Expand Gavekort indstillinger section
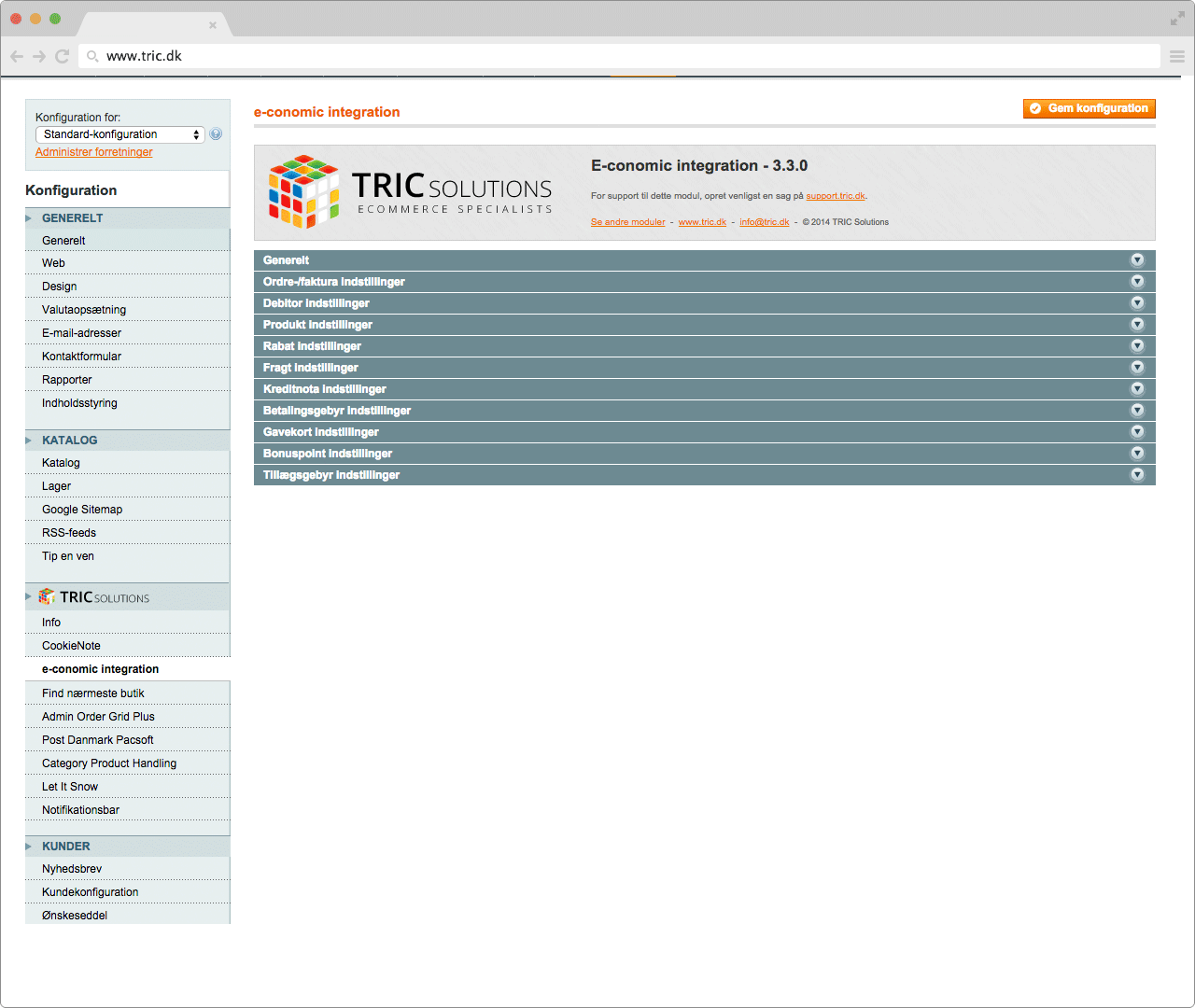This screenshot has height=1008, width=1195. (x=705, y=432)
